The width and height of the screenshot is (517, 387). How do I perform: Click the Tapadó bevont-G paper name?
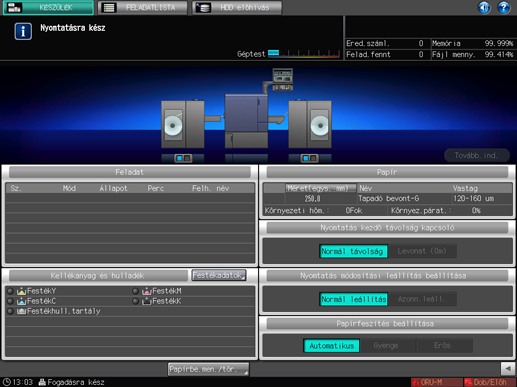click(389, 199)
